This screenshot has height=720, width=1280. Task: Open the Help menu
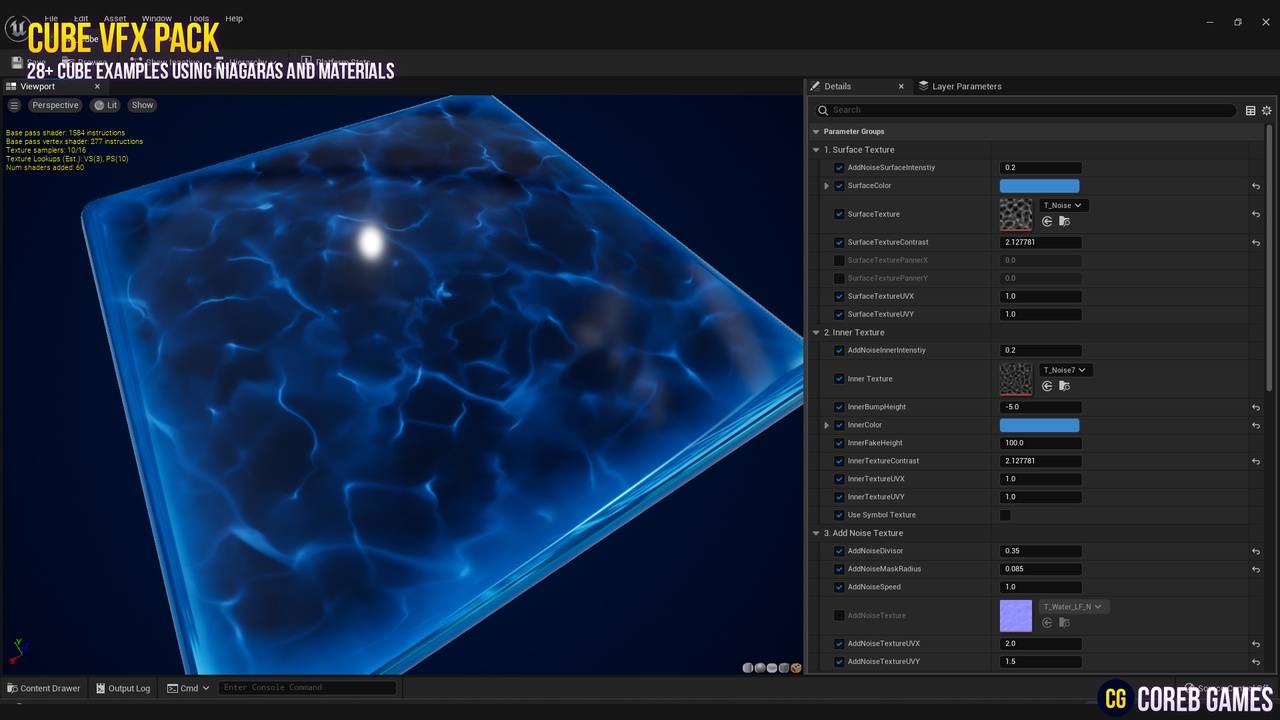(x=234, y=18)
